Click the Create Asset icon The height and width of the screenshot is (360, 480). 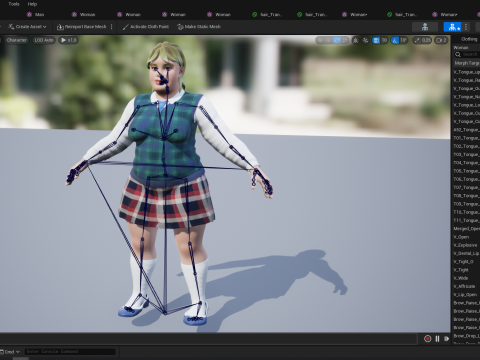(11, 27)
